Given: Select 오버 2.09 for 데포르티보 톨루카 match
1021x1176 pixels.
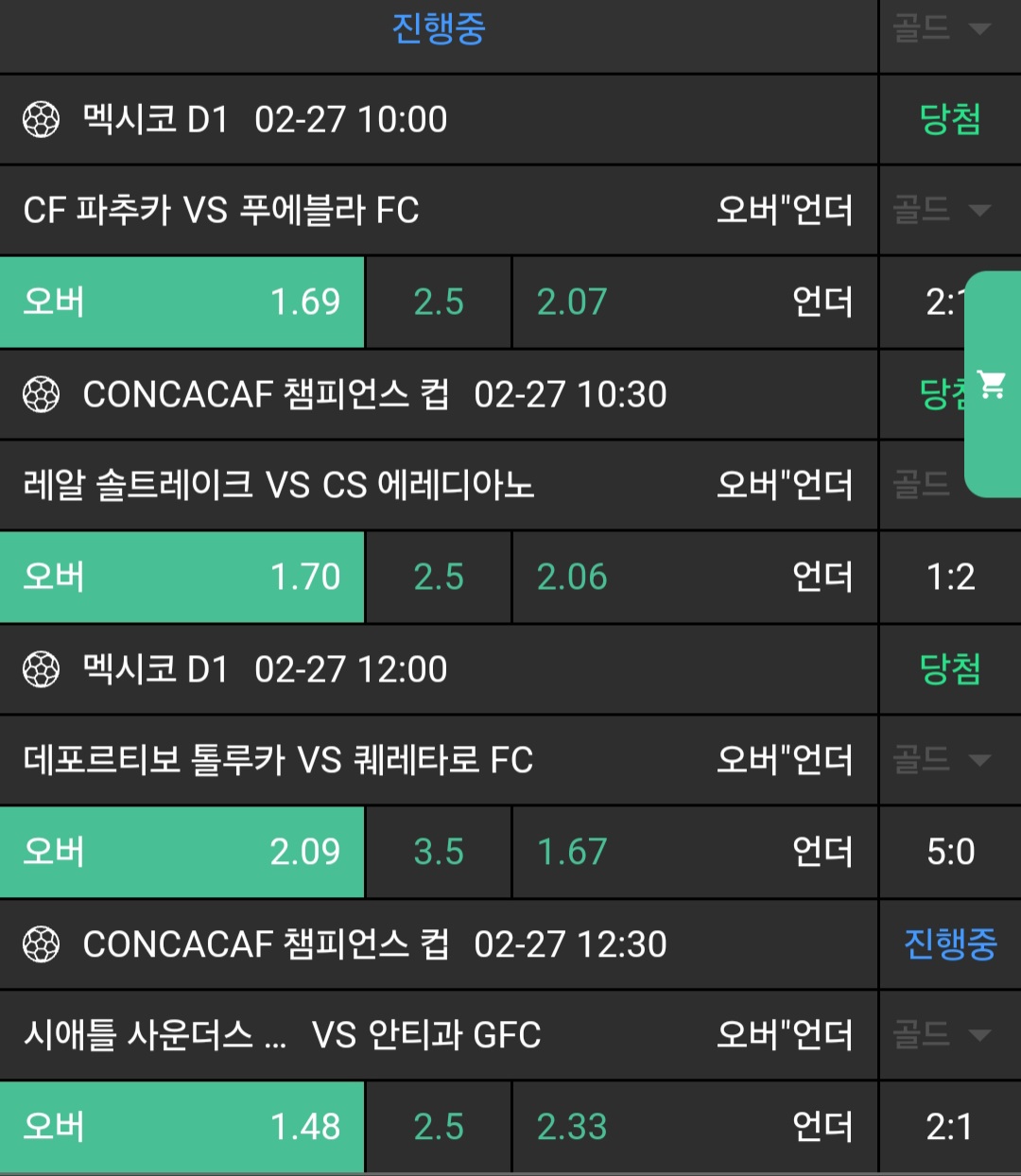Looking at the screenshot, I should coord(182,853).
